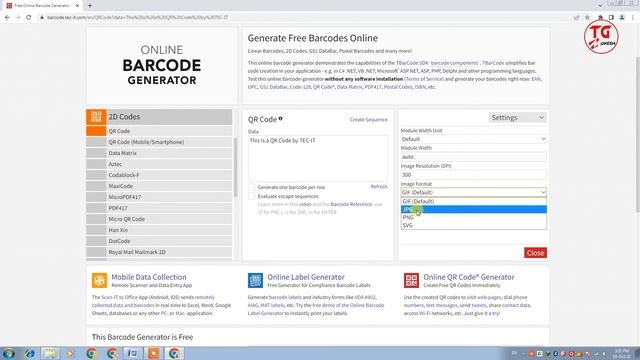Image resolution: width=640 pixels, height=360 pixels.
Task: Choose PNG in the format list
Action: [473, 218]
